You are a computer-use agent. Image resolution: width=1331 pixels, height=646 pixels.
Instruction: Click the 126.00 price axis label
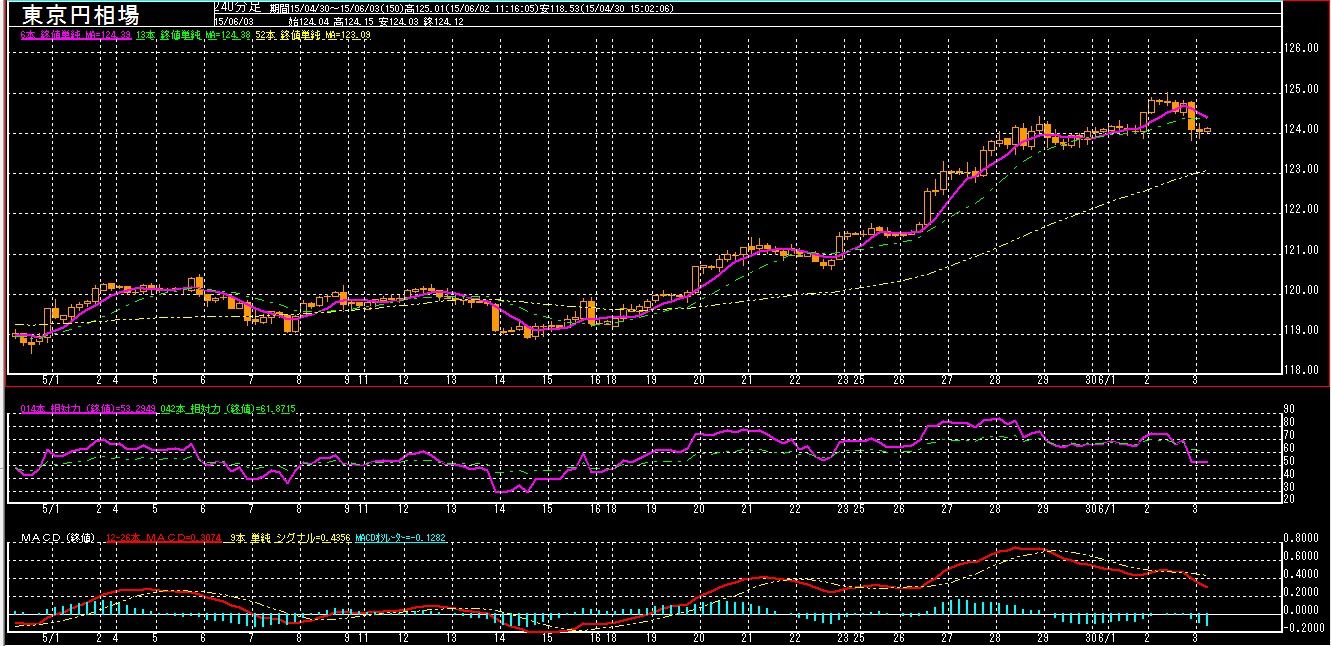tap(1303, 48)
